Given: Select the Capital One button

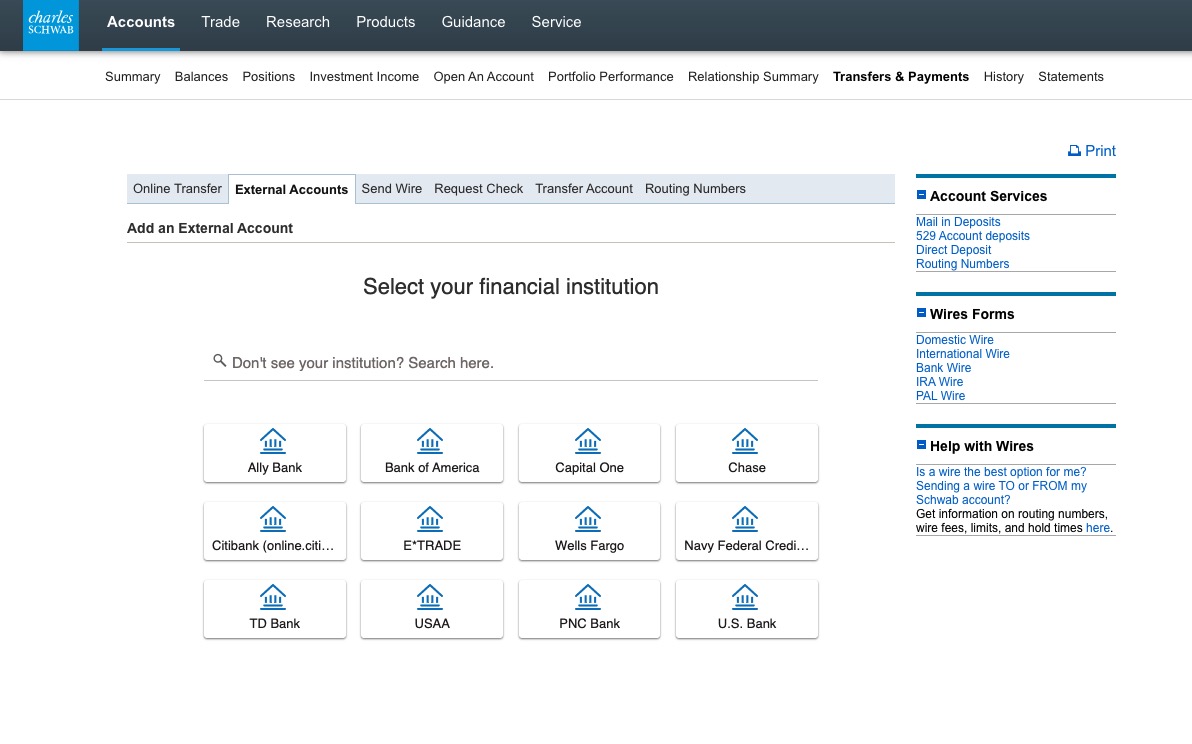Looking at the screenshot, I should (589, 453).
